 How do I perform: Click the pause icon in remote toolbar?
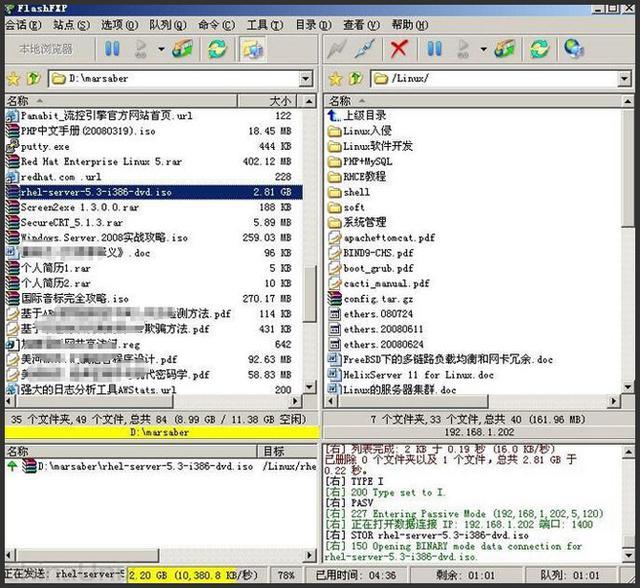coord(434,48)
